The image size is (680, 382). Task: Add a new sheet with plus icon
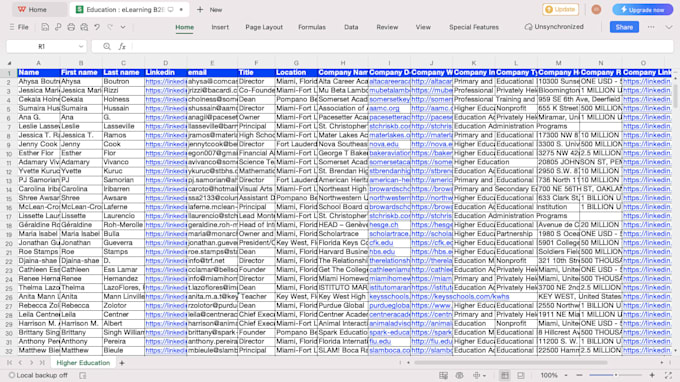(122, 363)
